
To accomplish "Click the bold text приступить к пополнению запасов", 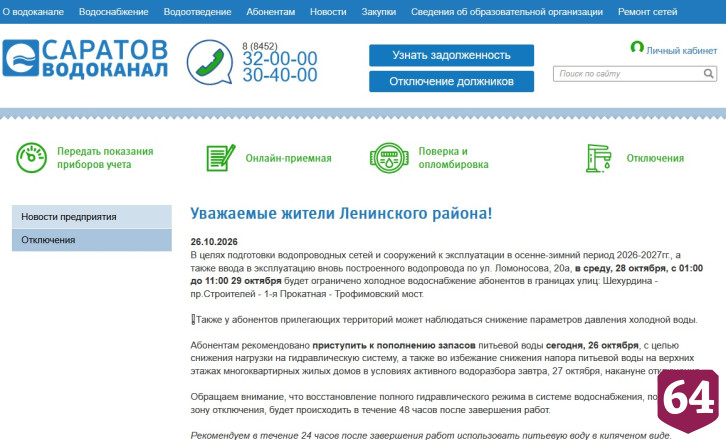I will coord(394,346).
